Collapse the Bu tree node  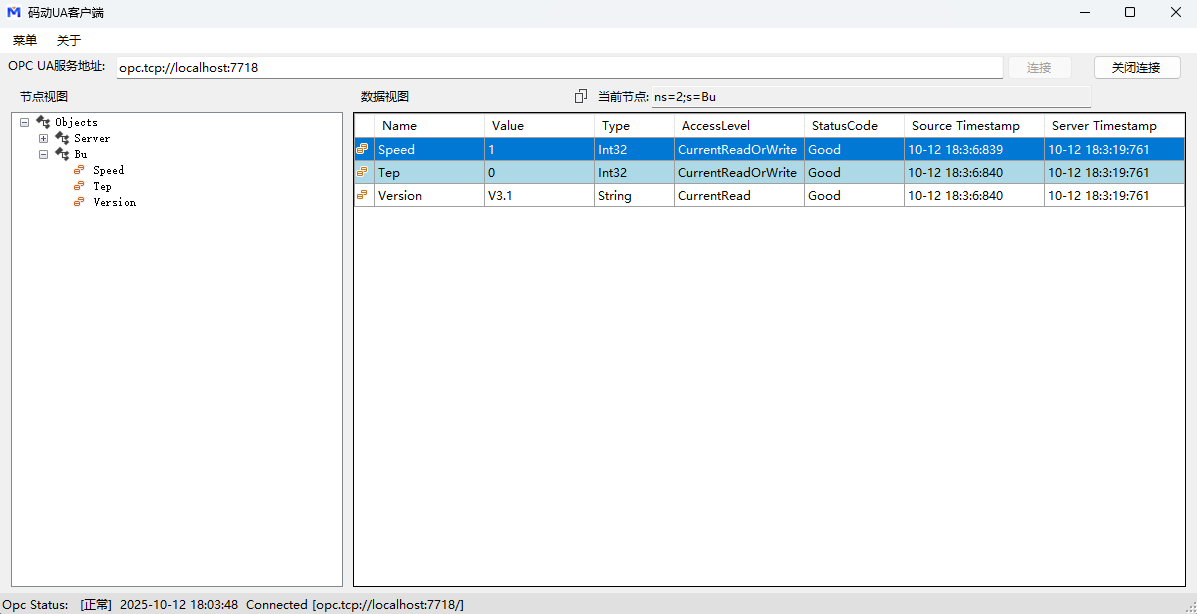click(43, 154)
